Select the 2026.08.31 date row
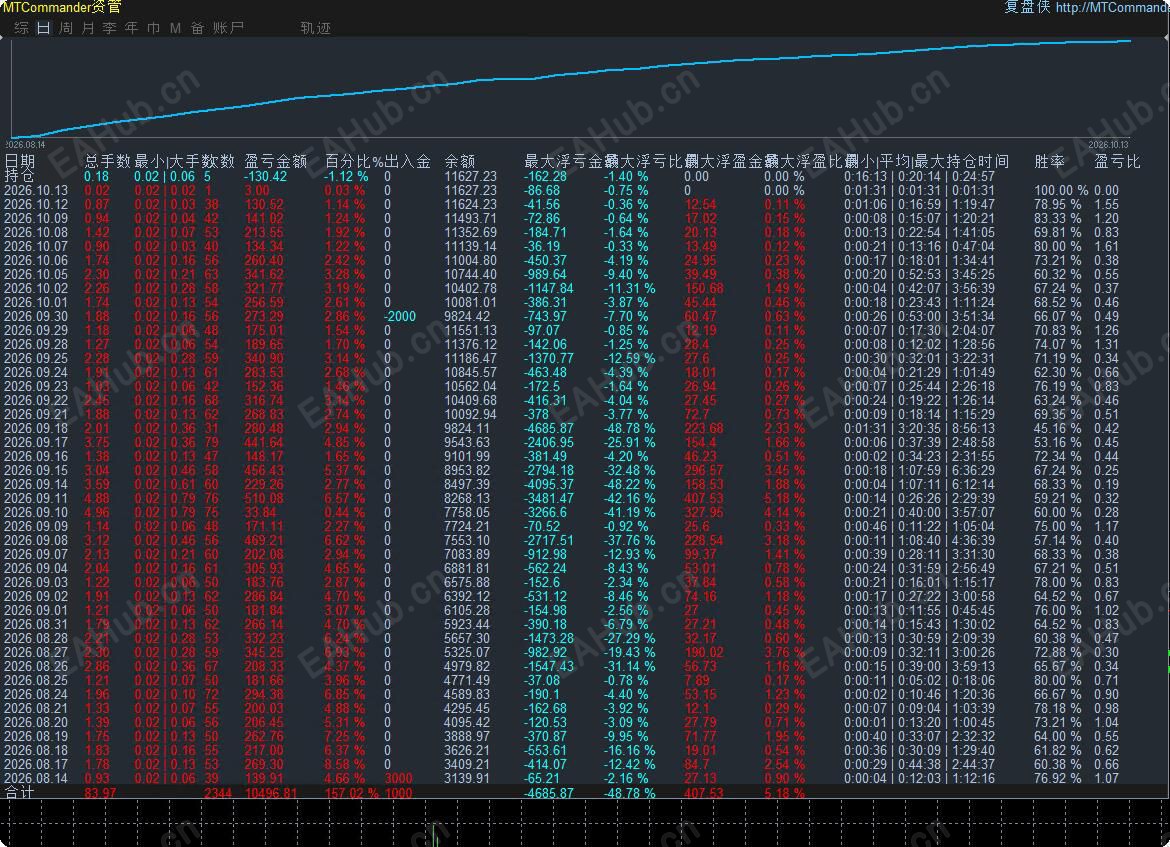Viewport: 1170px width, 847px height. point(36,625)
